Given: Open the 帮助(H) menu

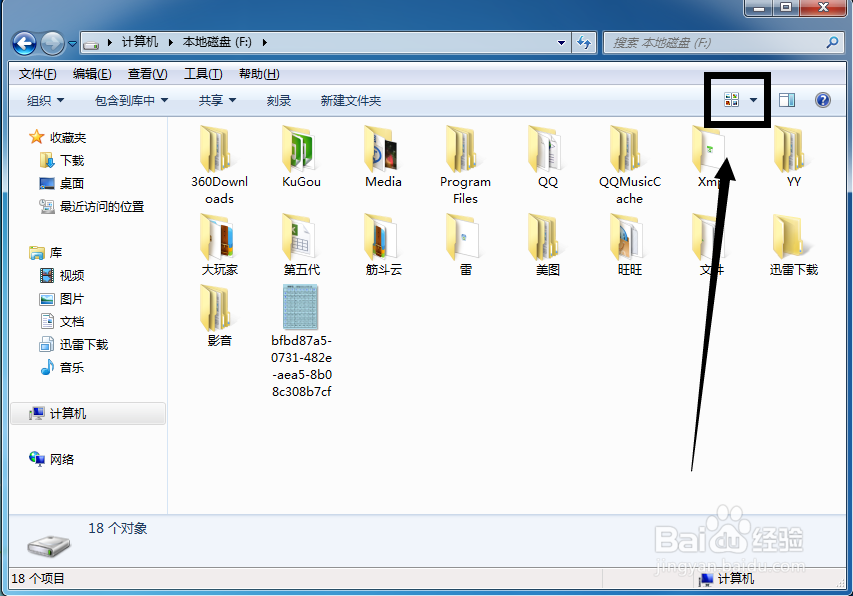Looking at the screenshot, I should coord(259,74).
